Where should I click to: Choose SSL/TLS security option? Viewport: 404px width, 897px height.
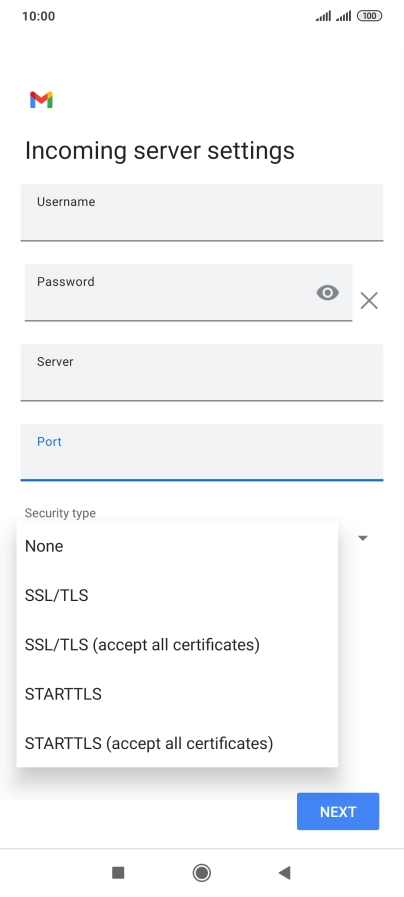pyautogui.click(x=177, y=595)
